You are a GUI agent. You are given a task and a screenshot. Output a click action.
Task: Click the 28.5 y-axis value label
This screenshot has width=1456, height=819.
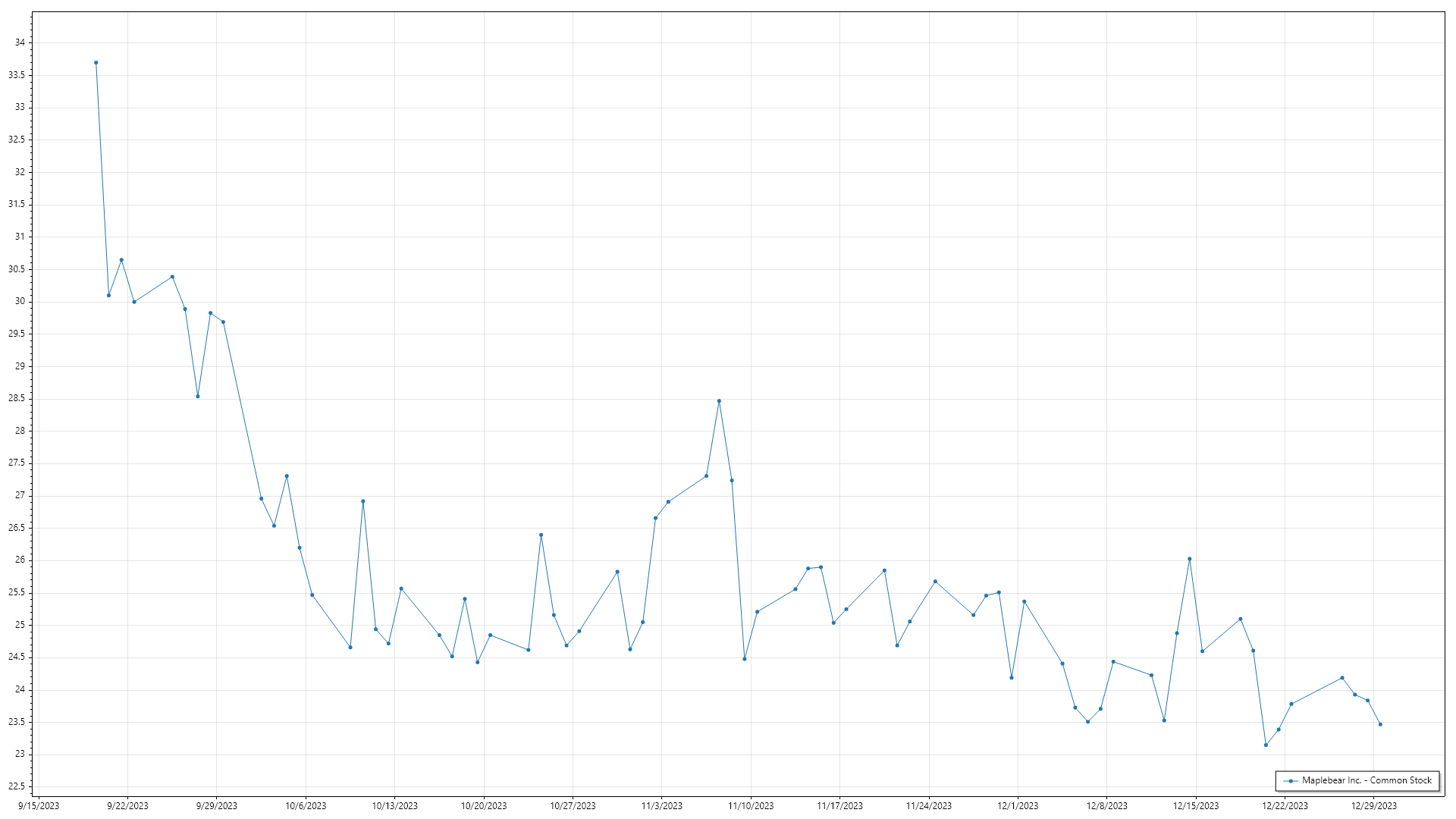(x=17, y=398)
